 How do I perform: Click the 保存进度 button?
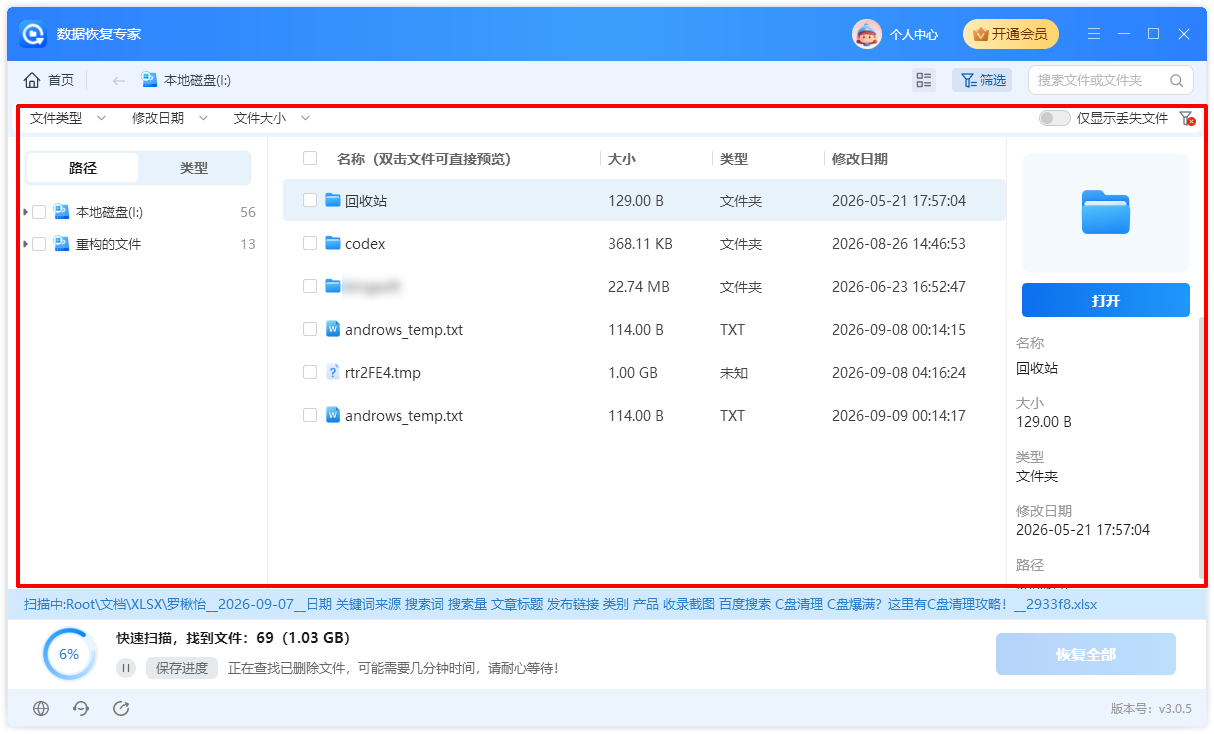[182, 668]
